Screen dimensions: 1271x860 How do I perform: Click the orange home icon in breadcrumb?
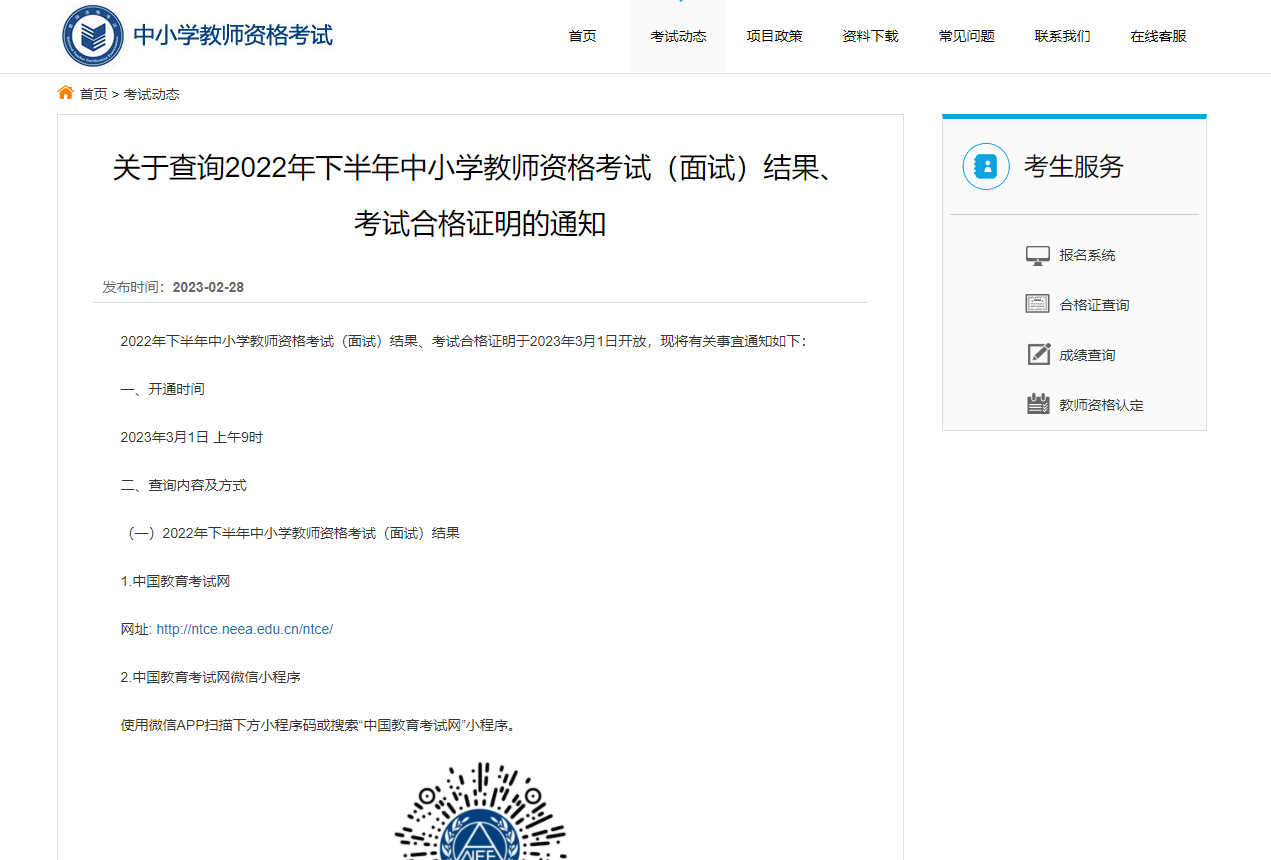pos(66,93)
